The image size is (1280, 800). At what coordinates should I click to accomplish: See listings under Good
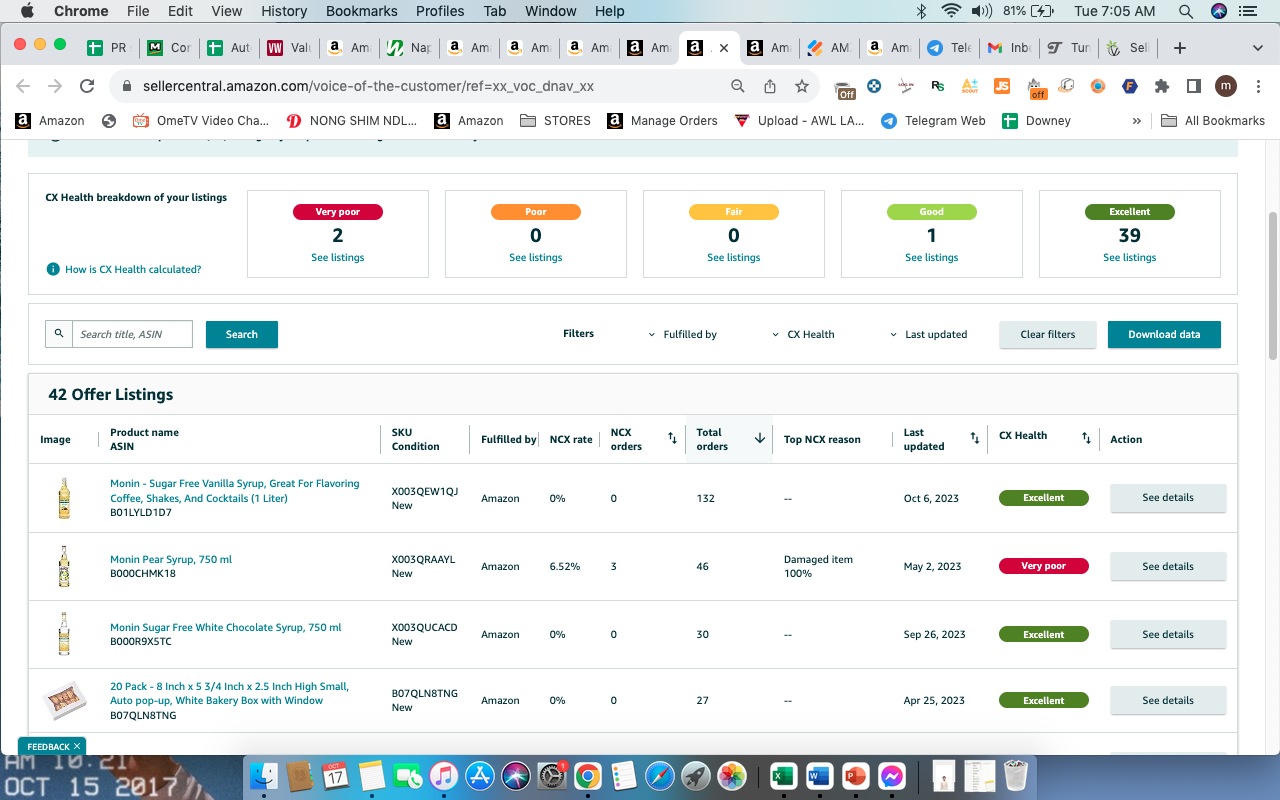click(x=932, y=258)
